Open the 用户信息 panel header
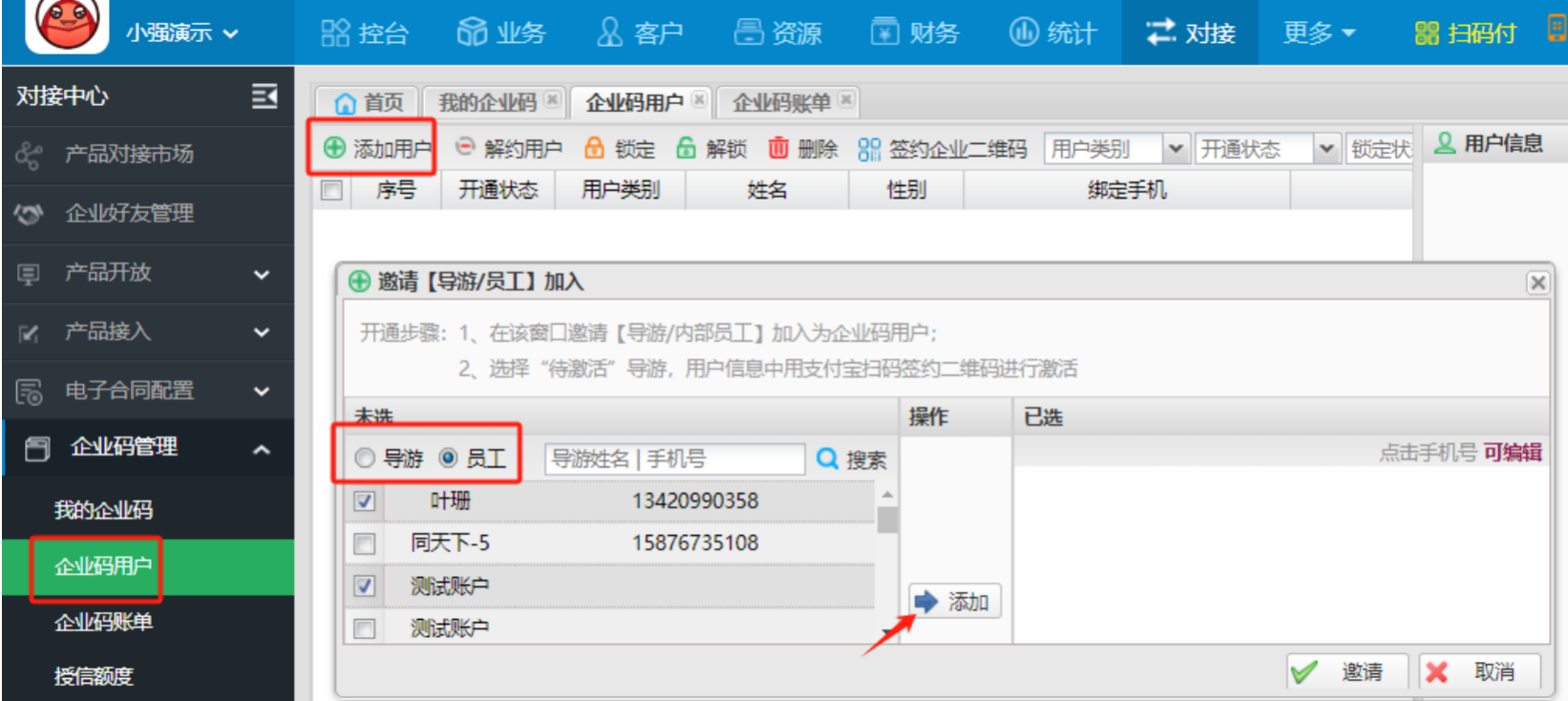This screenshot has height=701, width=1568. click(x=1490, y=143)
